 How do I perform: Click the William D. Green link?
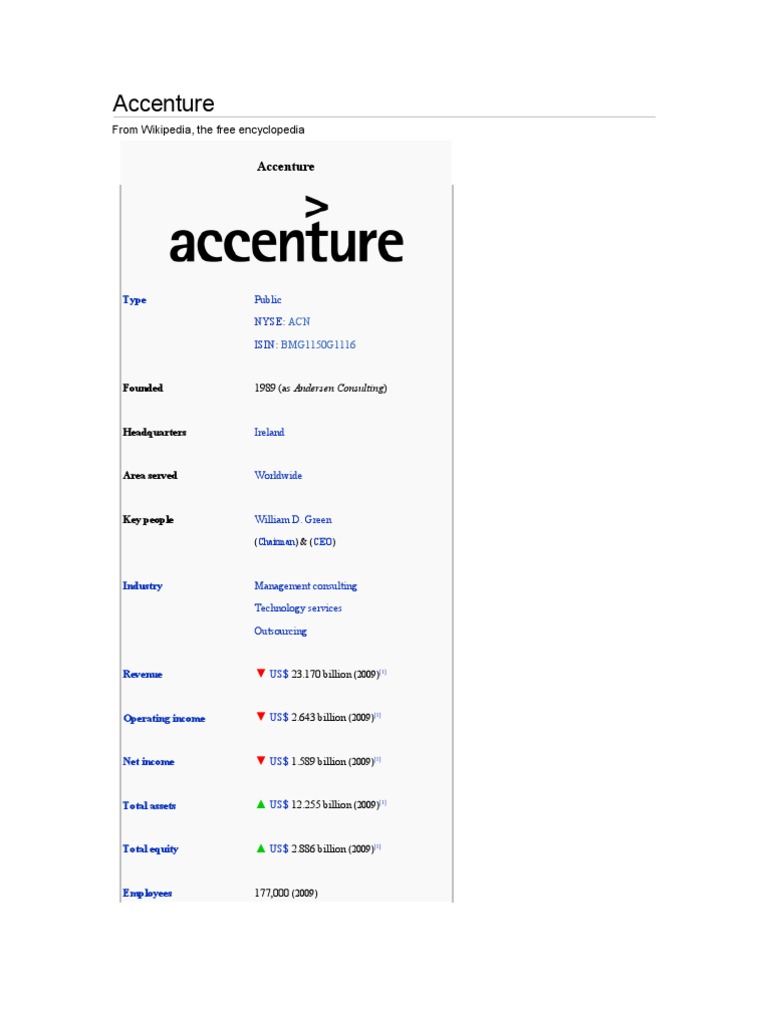[x=293, y=520]
